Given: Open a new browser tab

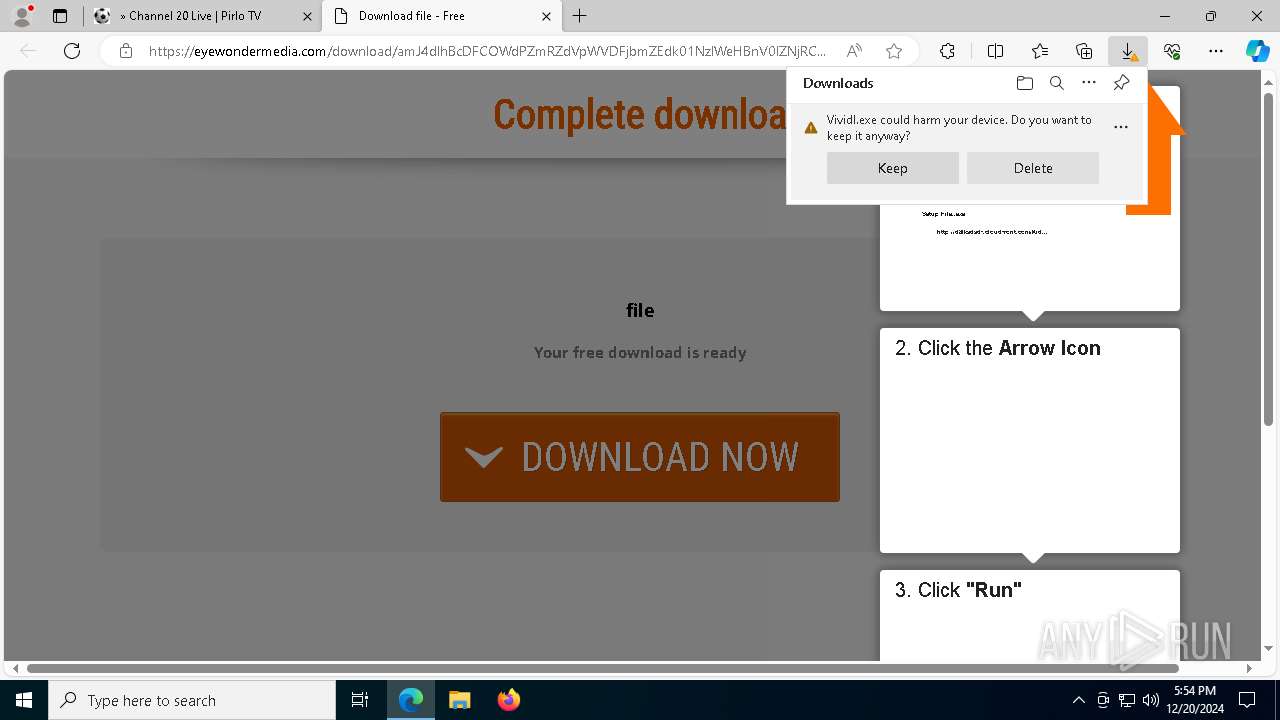Looking at the screenshot, I should pyautogui.click(x=580, y=16).
